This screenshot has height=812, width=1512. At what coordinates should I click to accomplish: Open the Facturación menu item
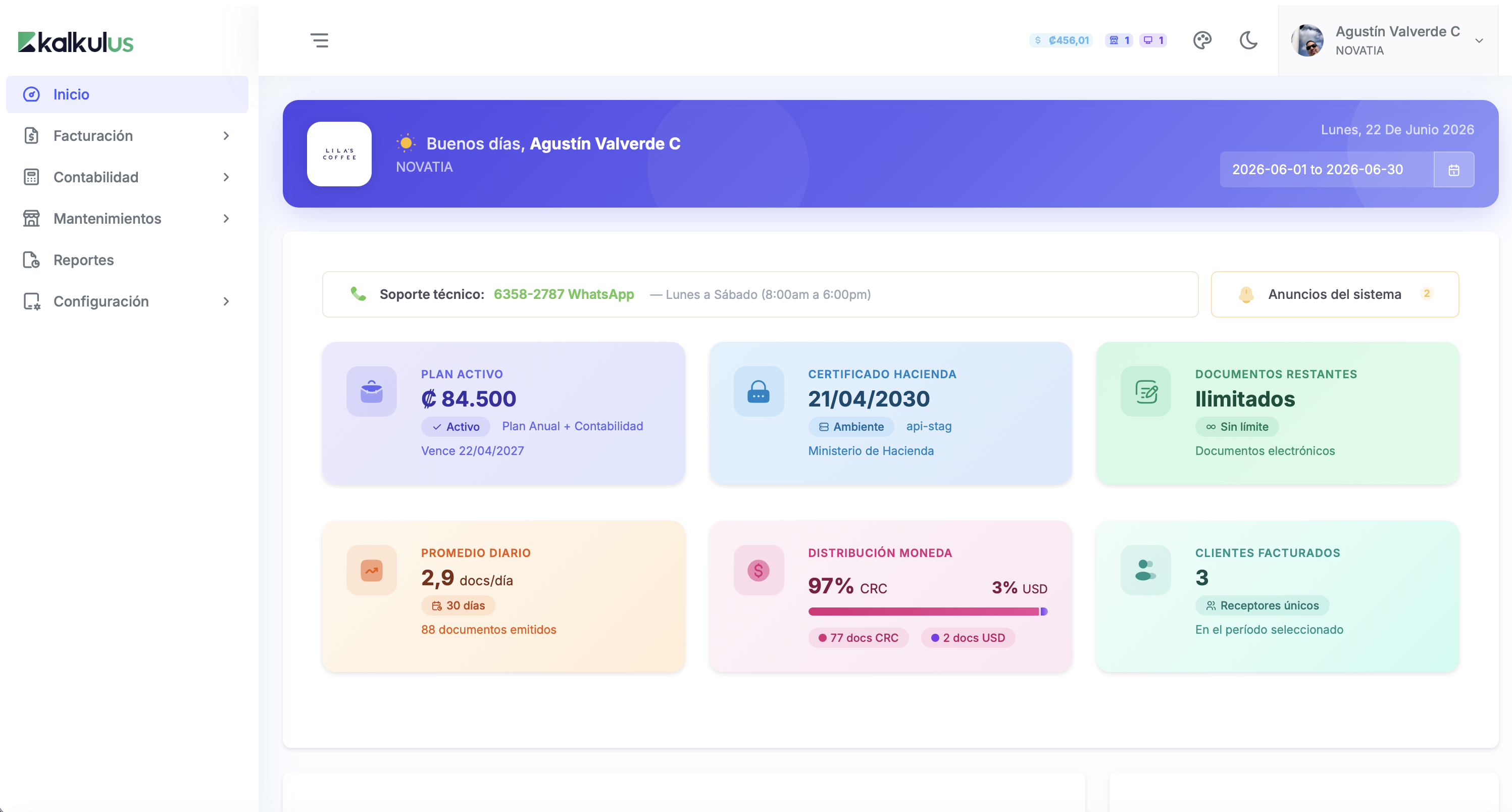127,135
